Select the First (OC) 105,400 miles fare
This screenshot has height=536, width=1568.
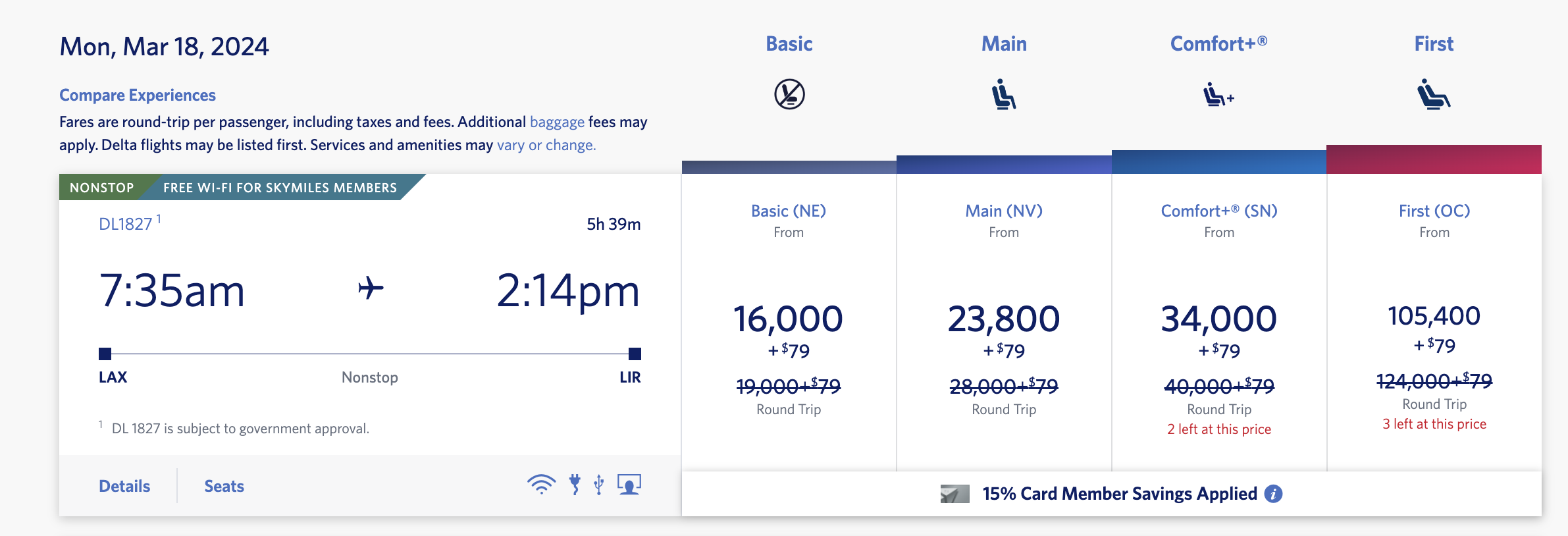tap(1434, 317)
